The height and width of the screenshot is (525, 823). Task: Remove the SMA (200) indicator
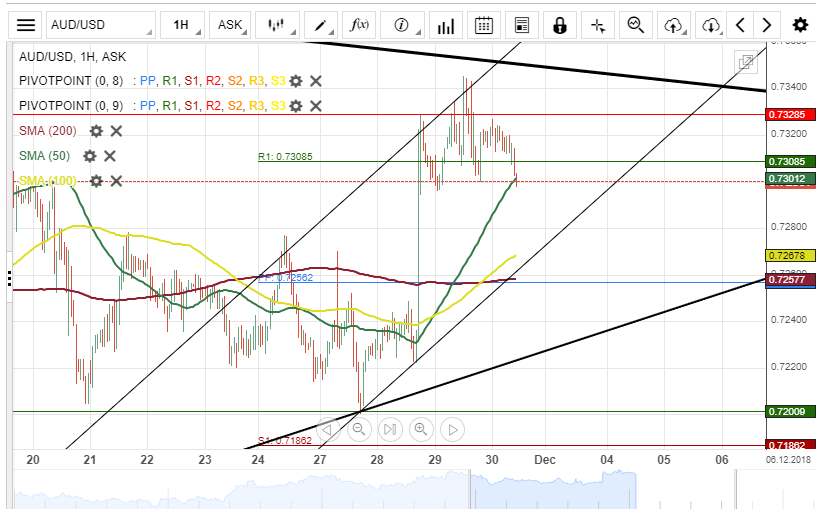pyautogui.click(x=116, y=131)
